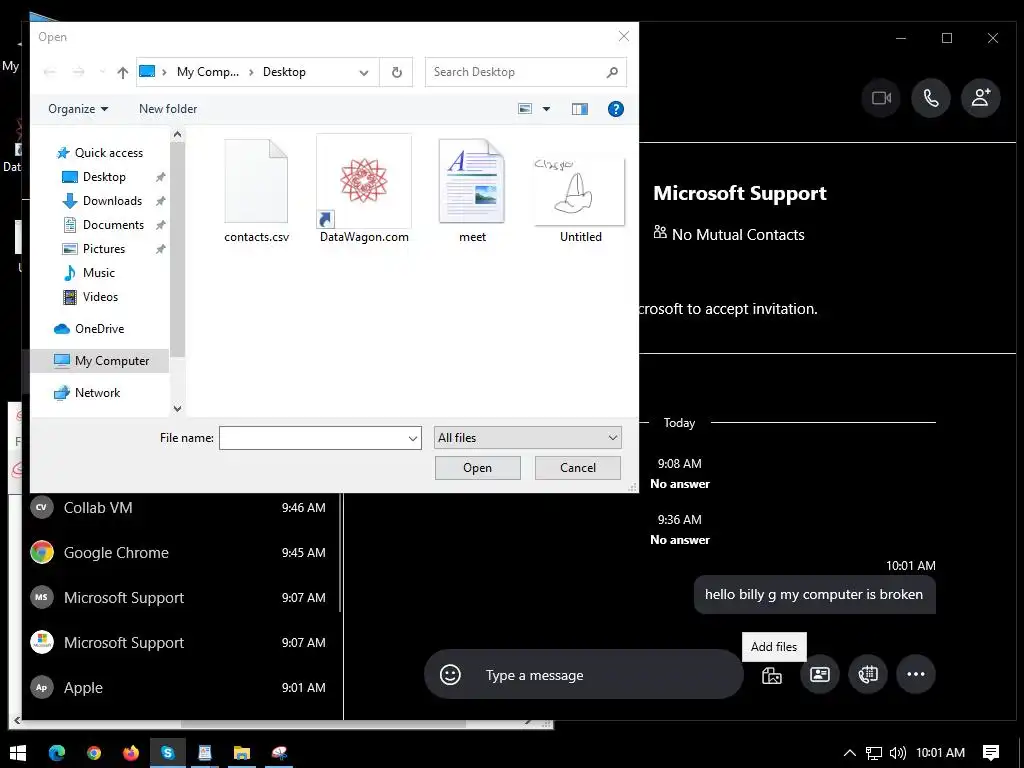
Task: Add a person to the Skype conversation
Action: pyautogui.click(x=980, y=98)
